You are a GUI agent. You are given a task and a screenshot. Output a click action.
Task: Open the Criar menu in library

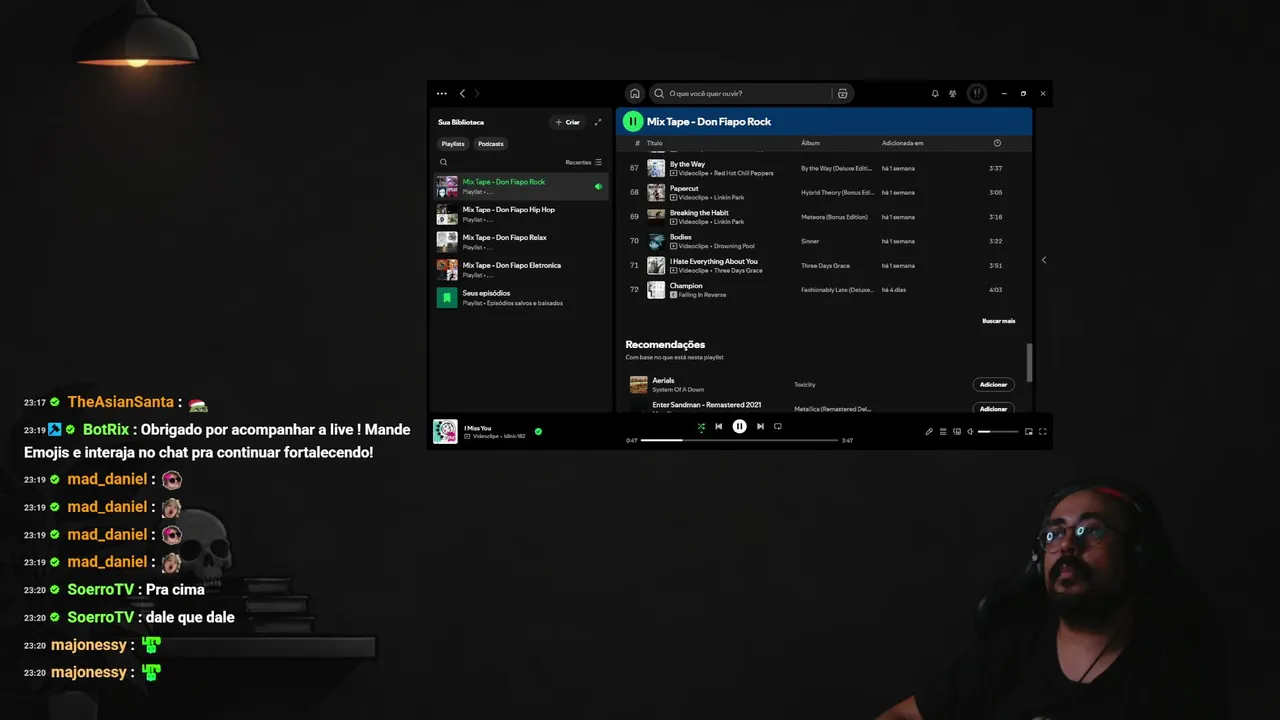click(x=568, y=122)
